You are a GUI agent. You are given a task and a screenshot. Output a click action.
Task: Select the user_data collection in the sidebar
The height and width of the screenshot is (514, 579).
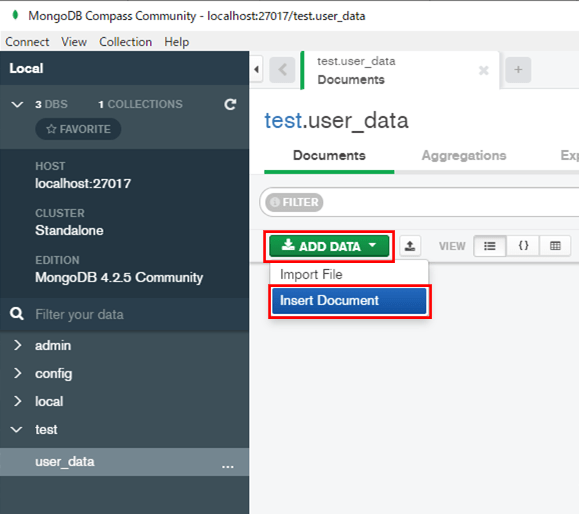pos(124,462)
